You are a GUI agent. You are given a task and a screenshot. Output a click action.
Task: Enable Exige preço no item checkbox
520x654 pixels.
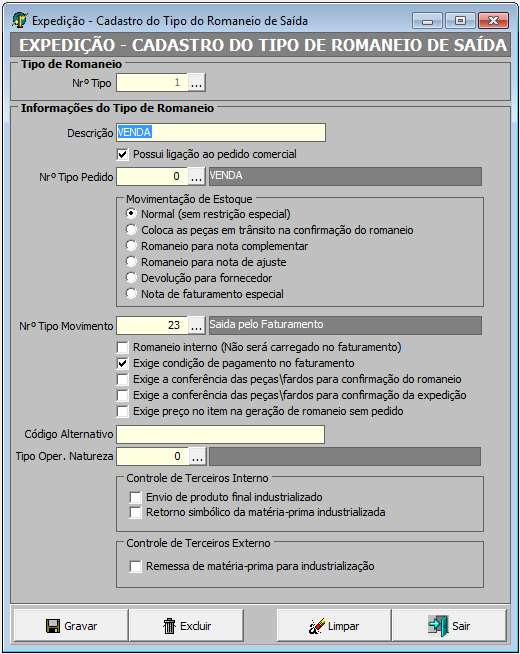[122, 411]
